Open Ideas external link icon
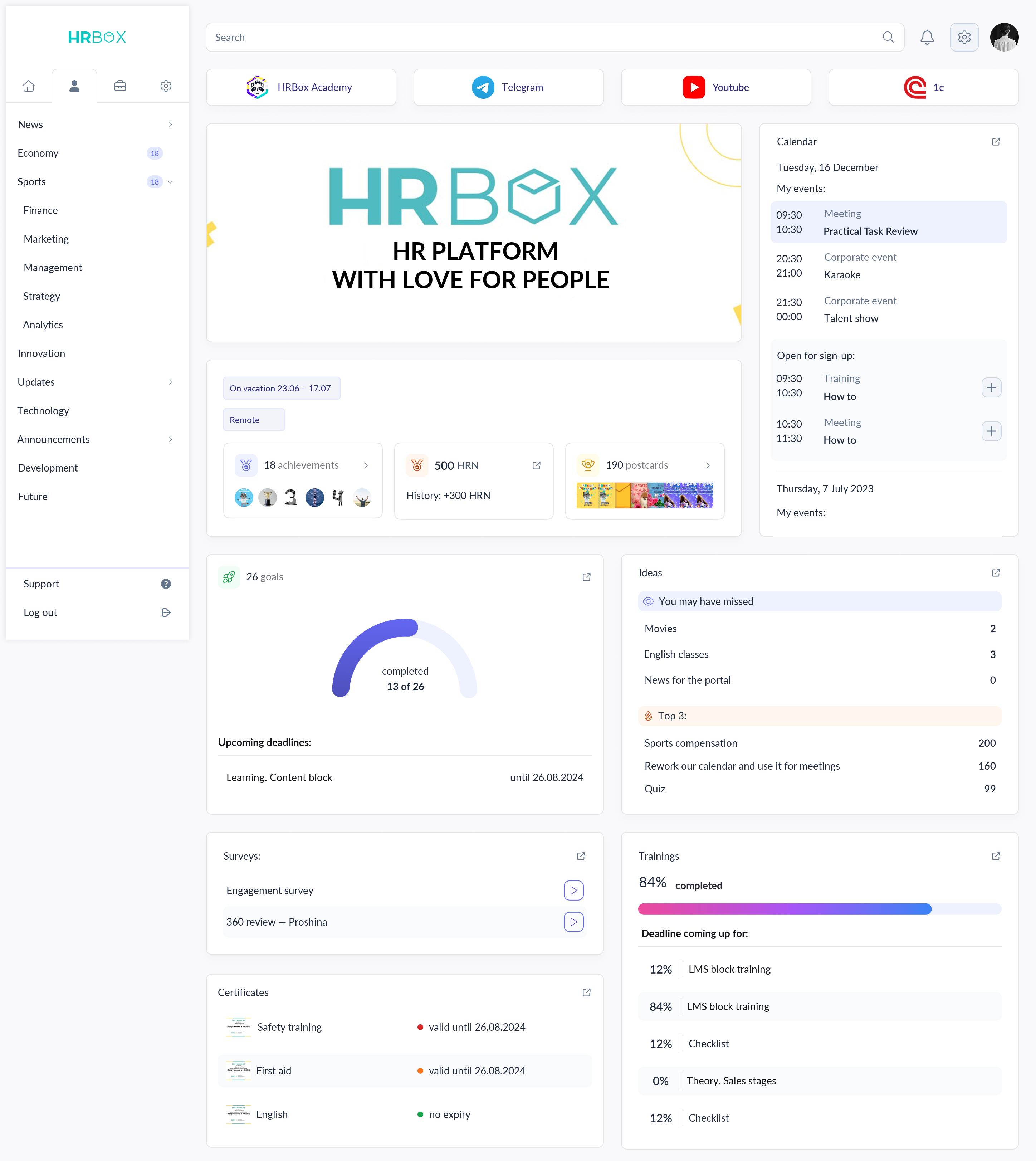The height and width of the screenshot is (1161, 1036). [996, 573]
